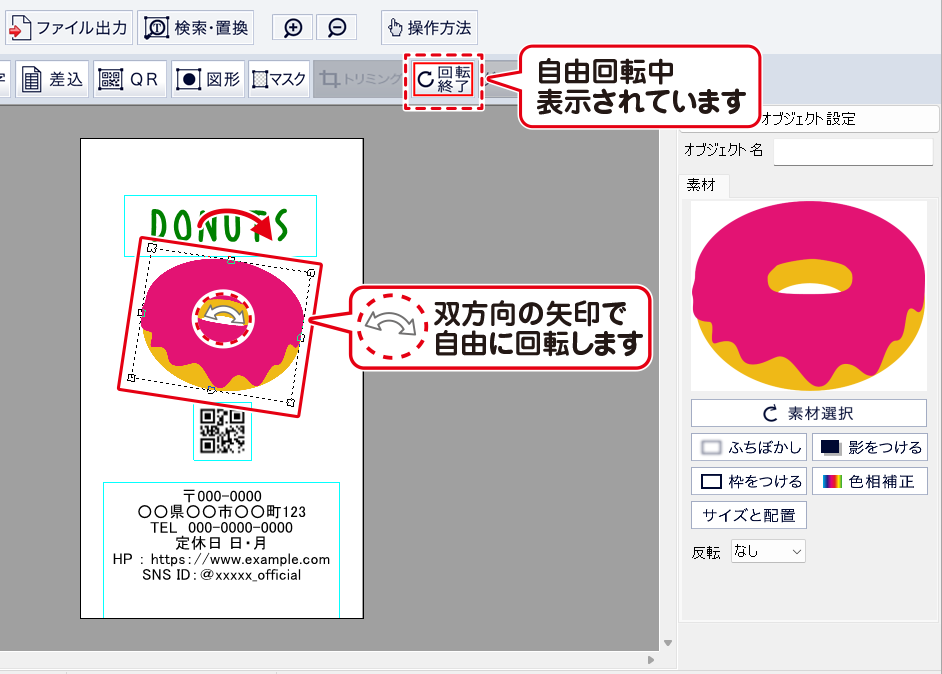
Task: Apply ふちぼかし edge blur effect
Action: click(x=749, y=446)
